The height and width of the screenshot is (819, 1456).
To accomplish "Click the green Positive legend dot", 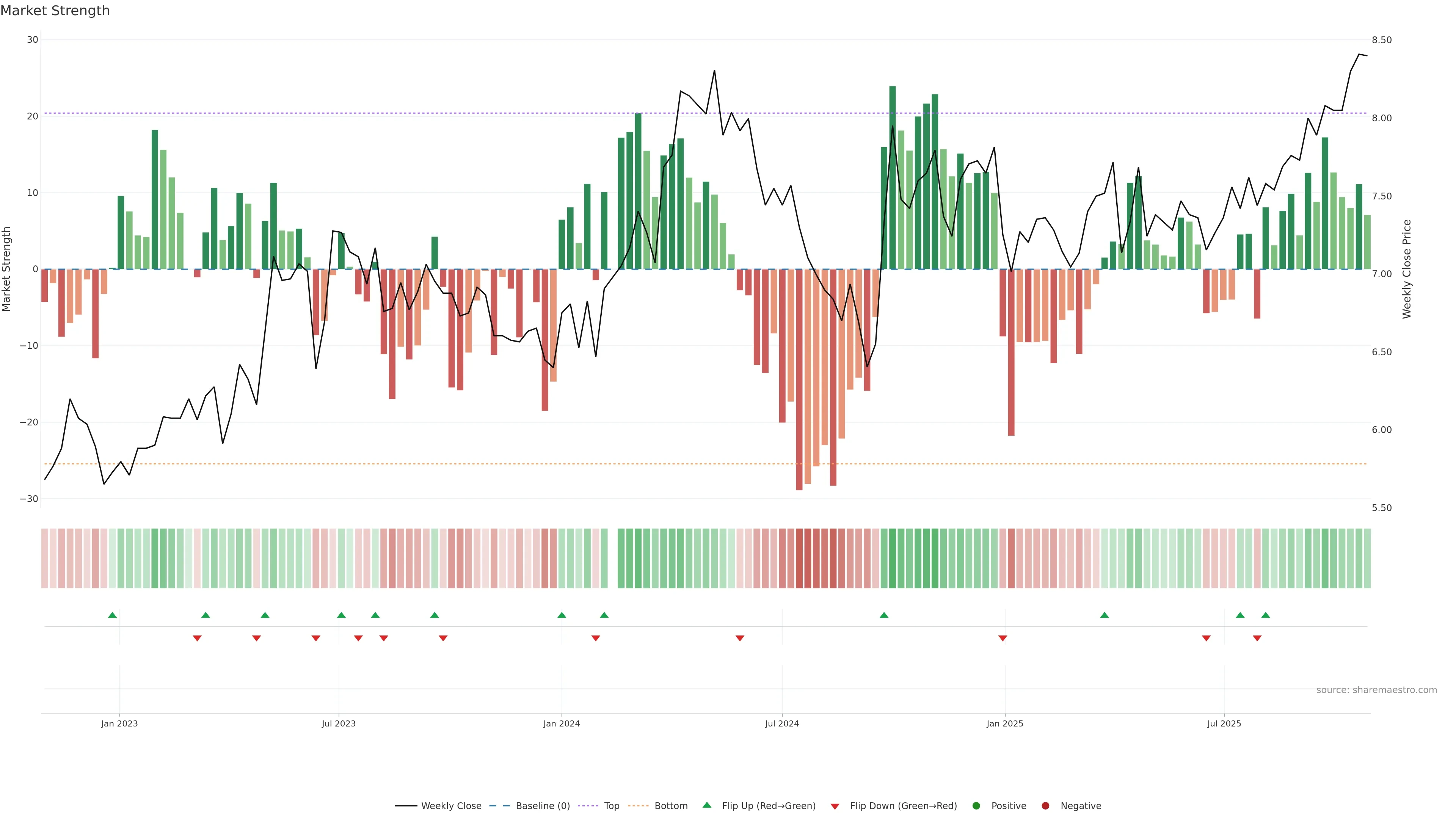I will click(976, 806).
